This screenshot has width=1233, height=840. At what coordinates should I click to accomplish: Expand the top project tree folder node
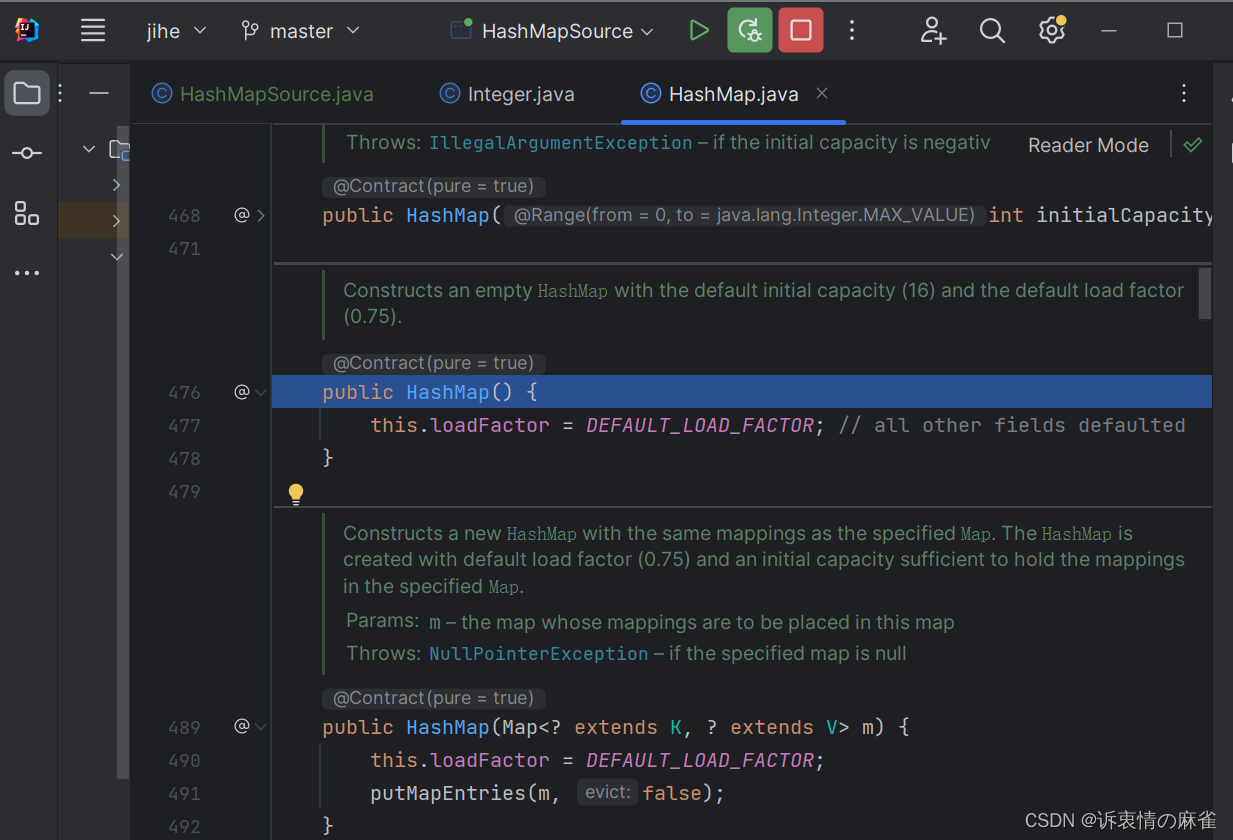point(89,149)
